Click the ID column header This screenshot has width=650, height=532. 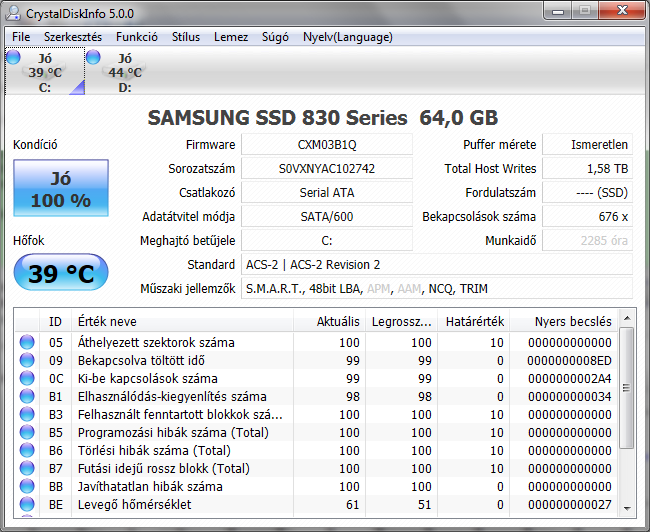pos(55,321)
